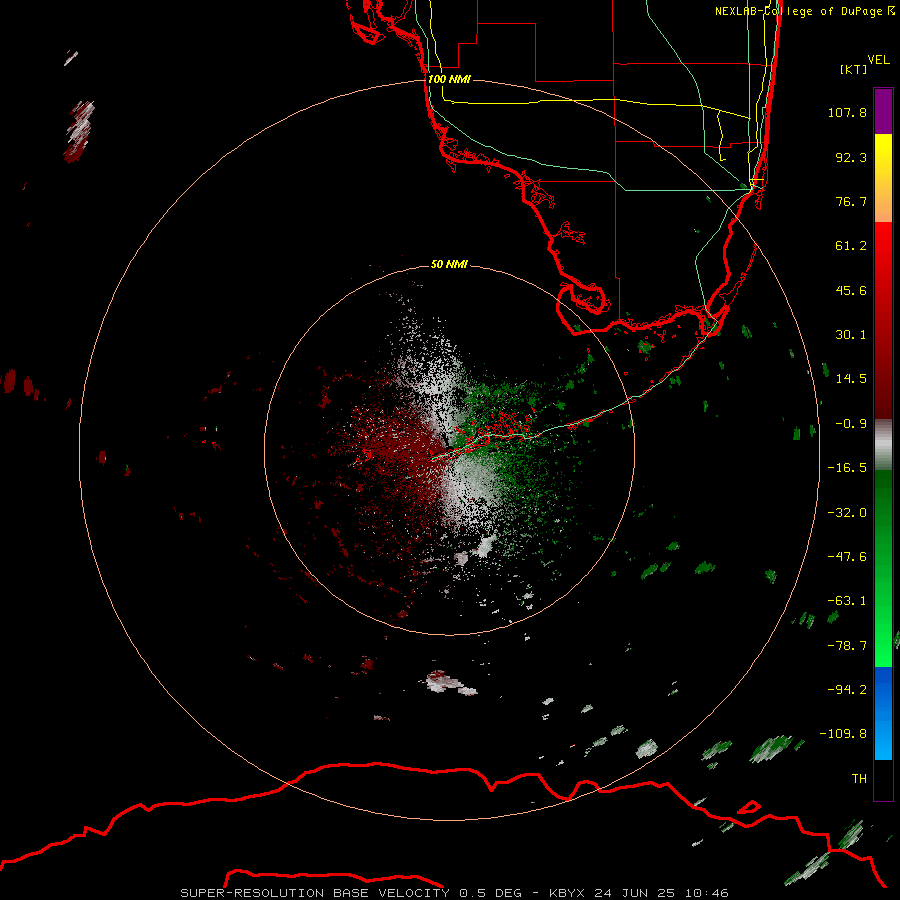This screenshot has height=900, width=900.
Task: Click the -47.6 value on velocity scale
Action: point(847,557)
